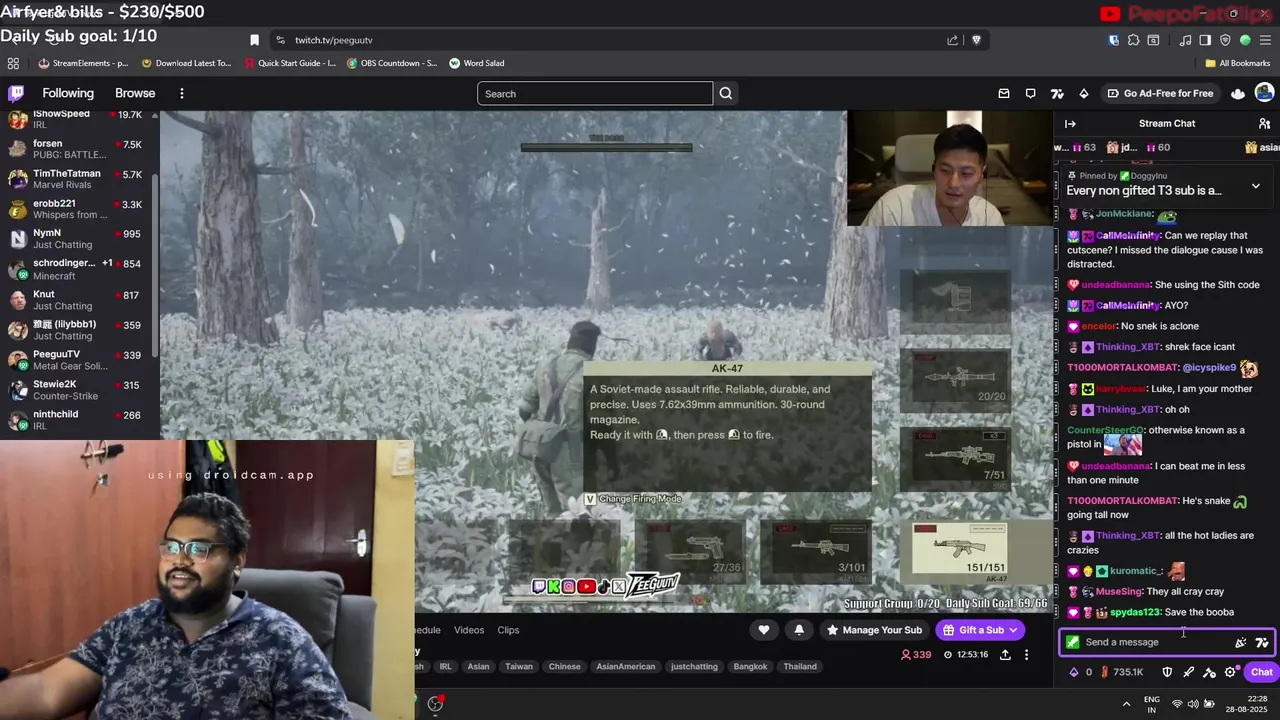
Task: Open browser media control music icon
Action: [x=1185, y=40]
